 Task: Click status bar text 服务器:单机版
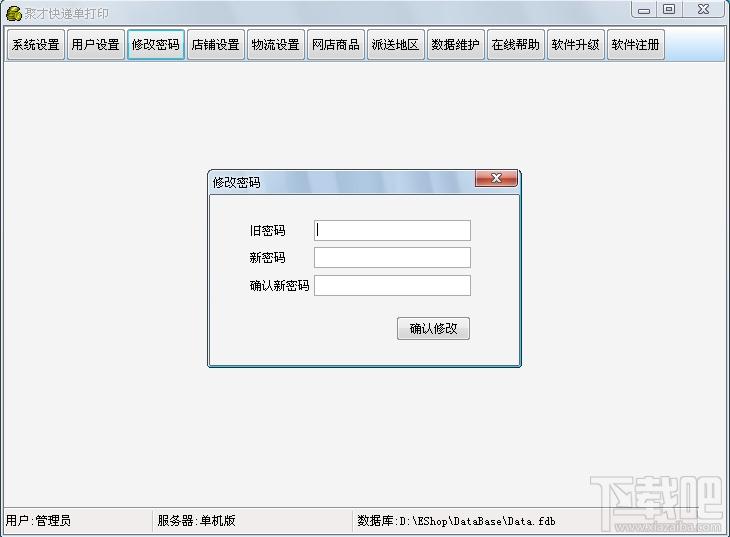(196, 521)
